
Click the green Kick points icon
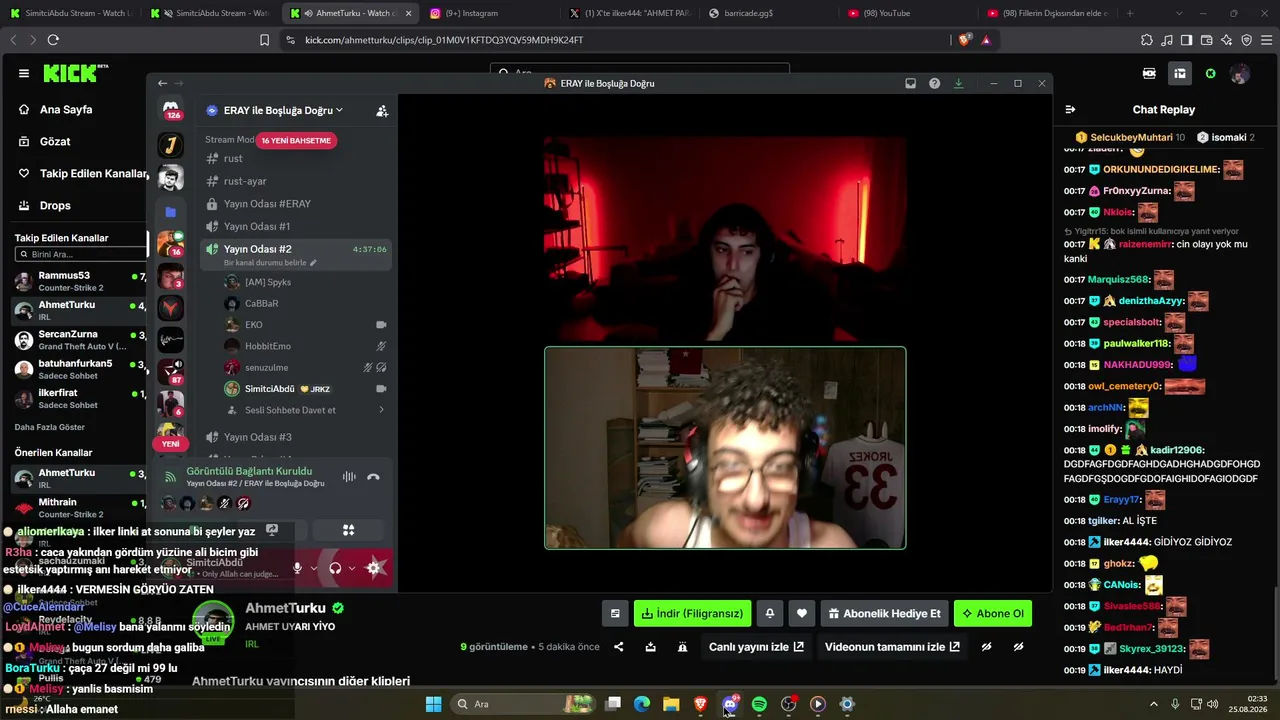click(1210, 73)
